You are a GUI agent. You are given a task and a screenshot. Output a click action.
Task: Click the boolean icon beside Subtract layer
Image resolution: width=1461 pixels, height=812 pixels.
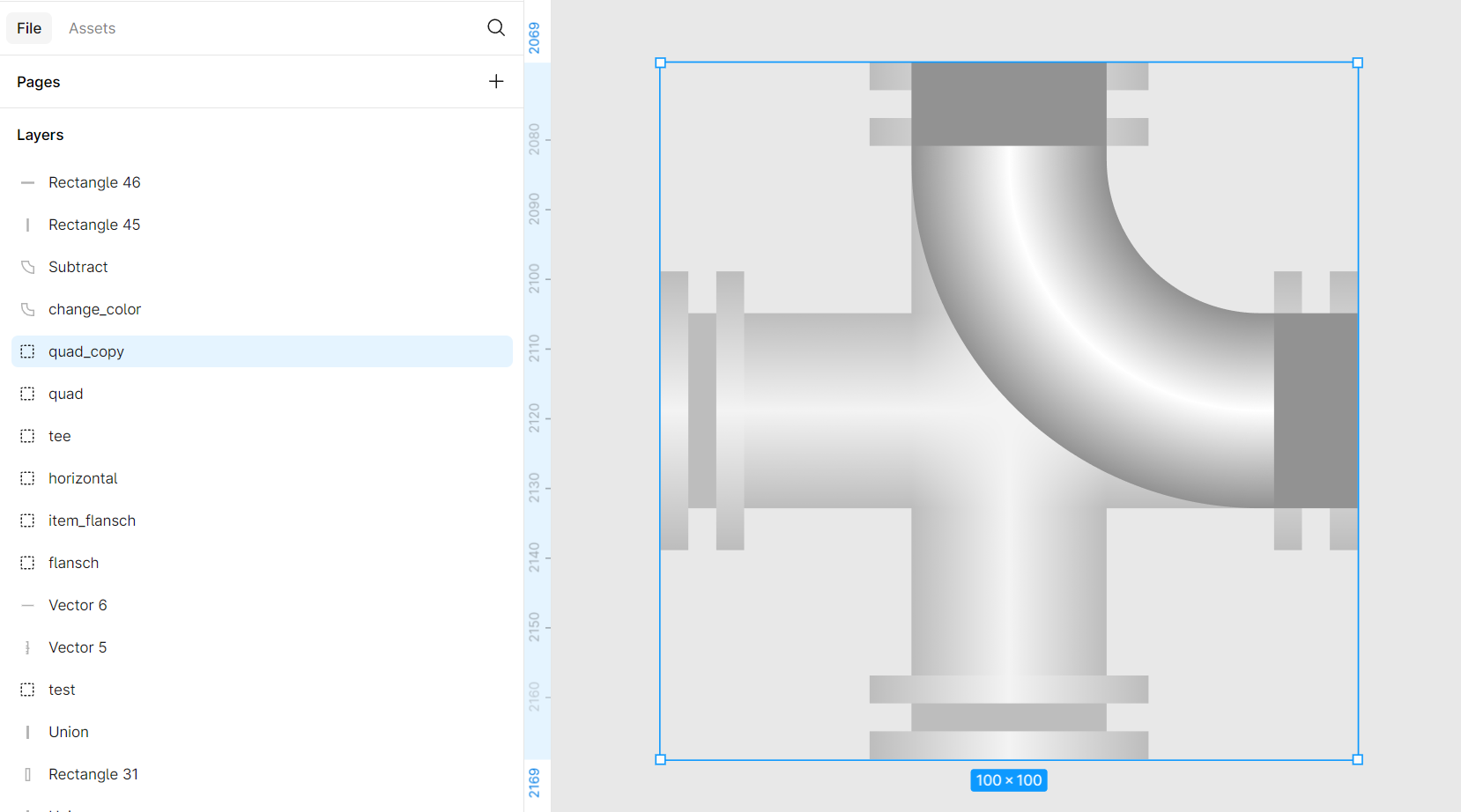tap(28, 267)
